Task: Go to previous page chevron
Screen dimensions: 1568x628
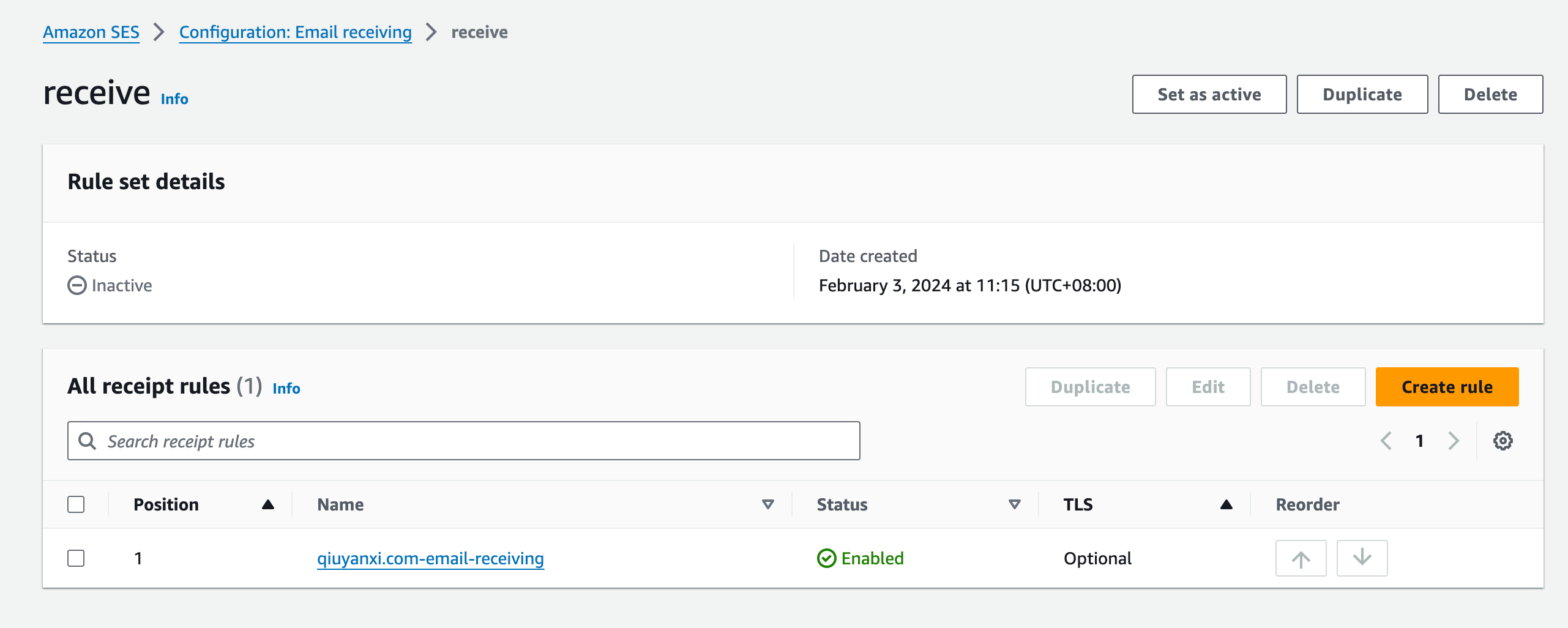Action: click(x=1386, y=441)
